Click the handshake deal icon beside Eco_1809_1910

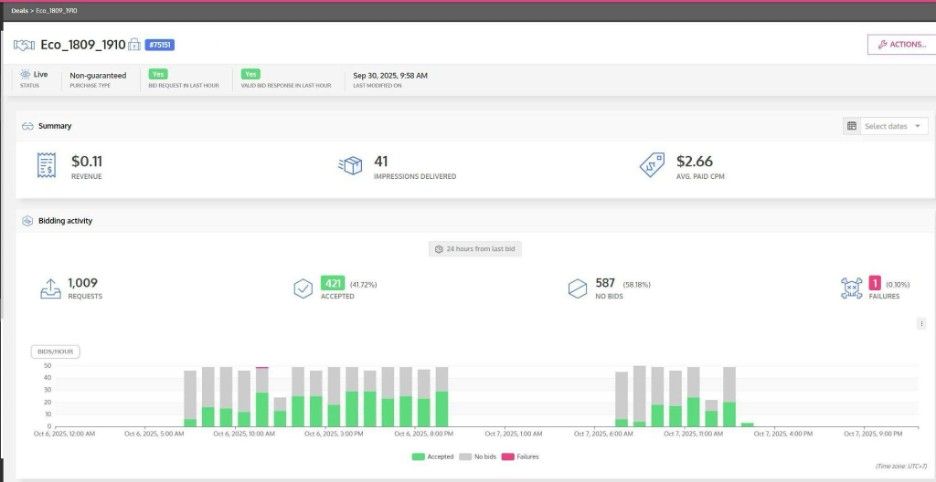[24, 45]
